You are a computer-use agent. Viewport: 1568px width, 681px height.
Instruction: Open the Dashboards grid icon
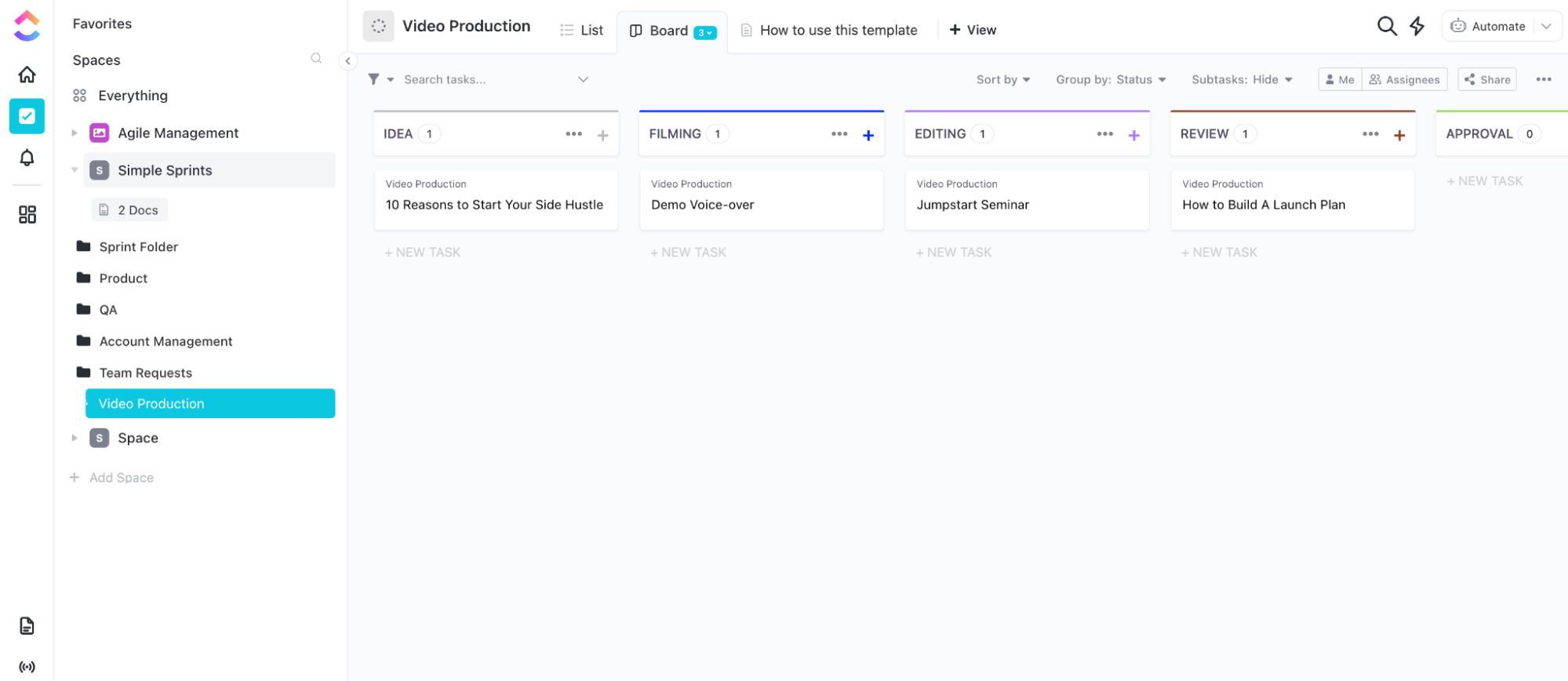(x=27, y=214)
